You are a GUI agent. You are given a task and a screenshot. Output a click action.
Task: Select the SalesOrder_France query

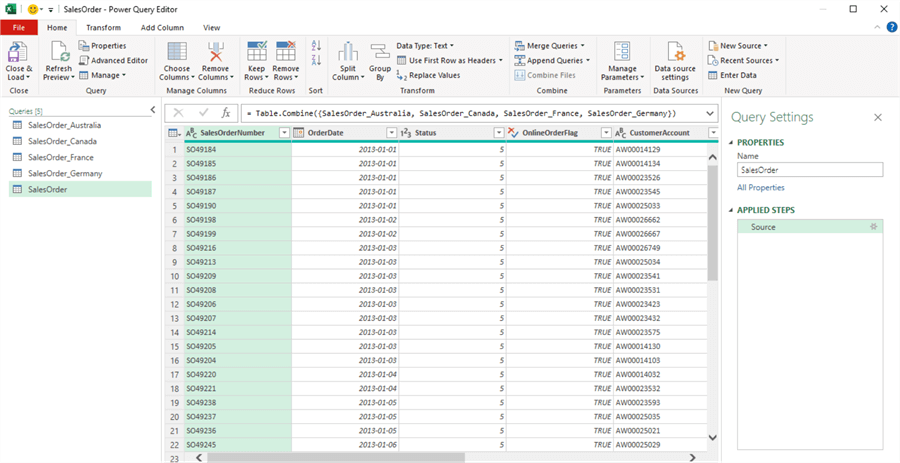(80, 157)
